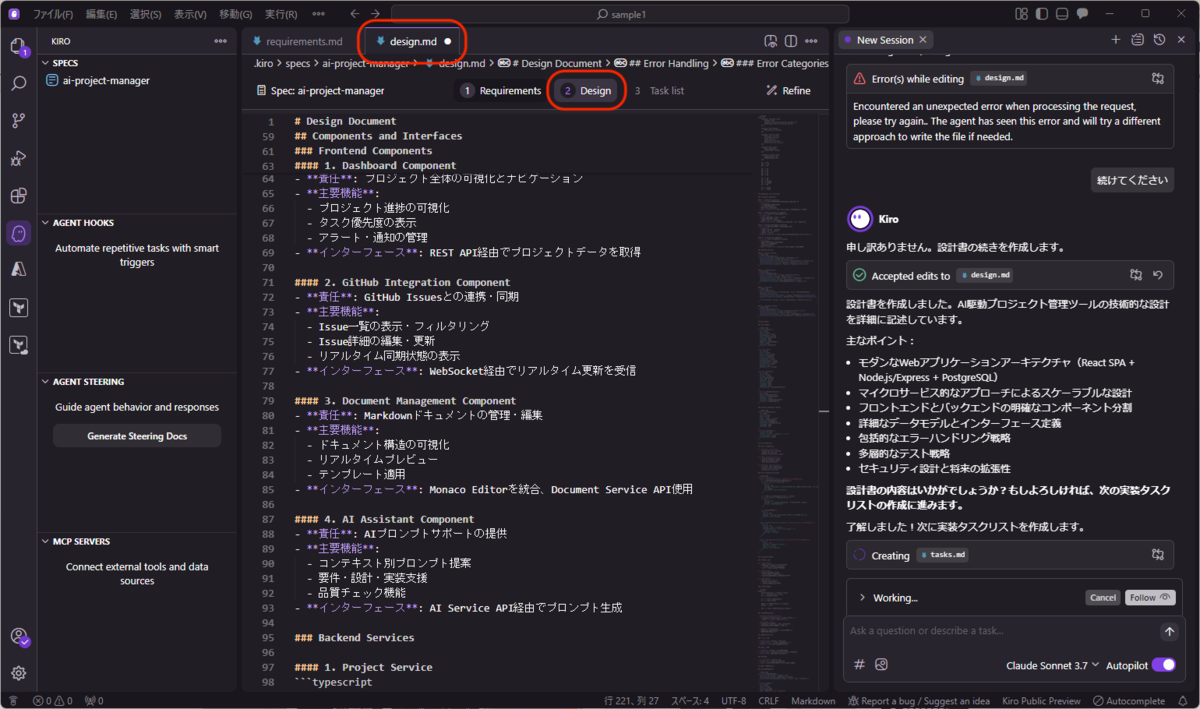
Task: Open the 編集(E) menu
Action: coord(101,14)
